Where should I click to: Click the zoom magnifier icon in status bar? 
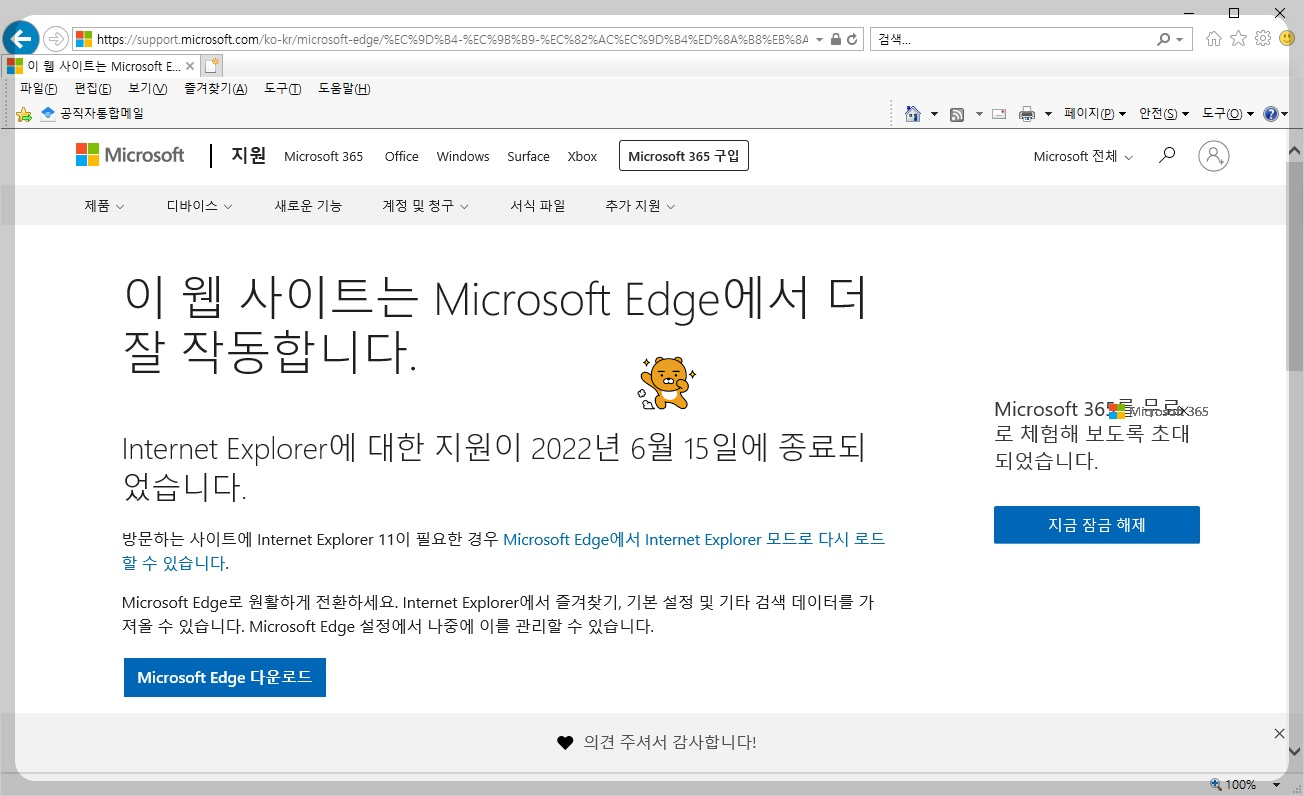coord(1215,785)
